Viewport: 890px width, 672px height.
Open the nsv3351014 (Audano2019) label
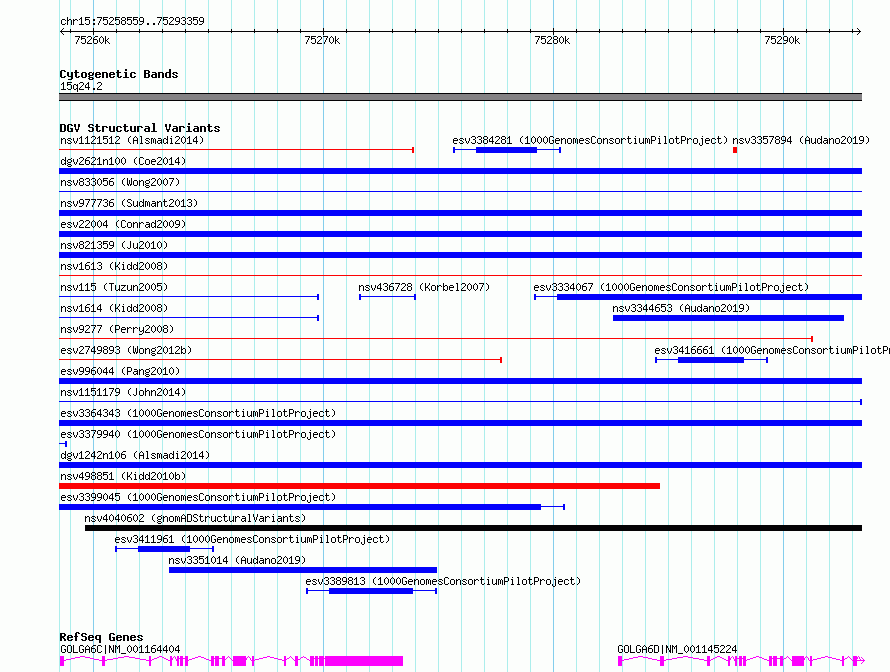237,560
